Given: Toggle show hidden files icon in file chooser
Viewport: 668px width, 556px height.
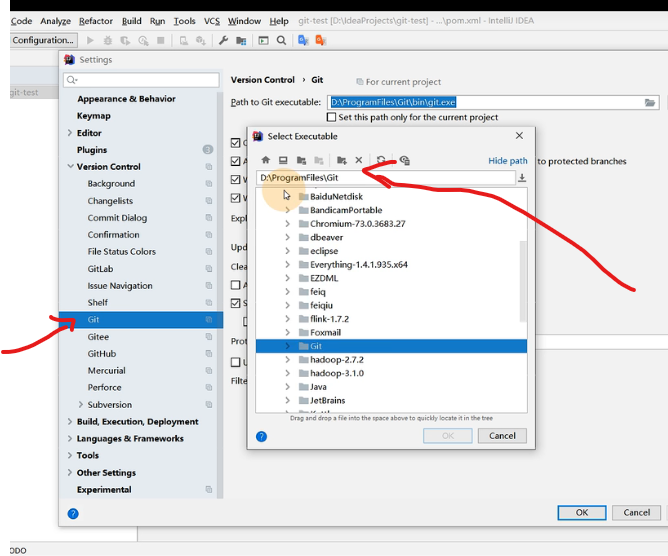Looking at the screenshot, I should pyautogui.click(x=405, y=160).
